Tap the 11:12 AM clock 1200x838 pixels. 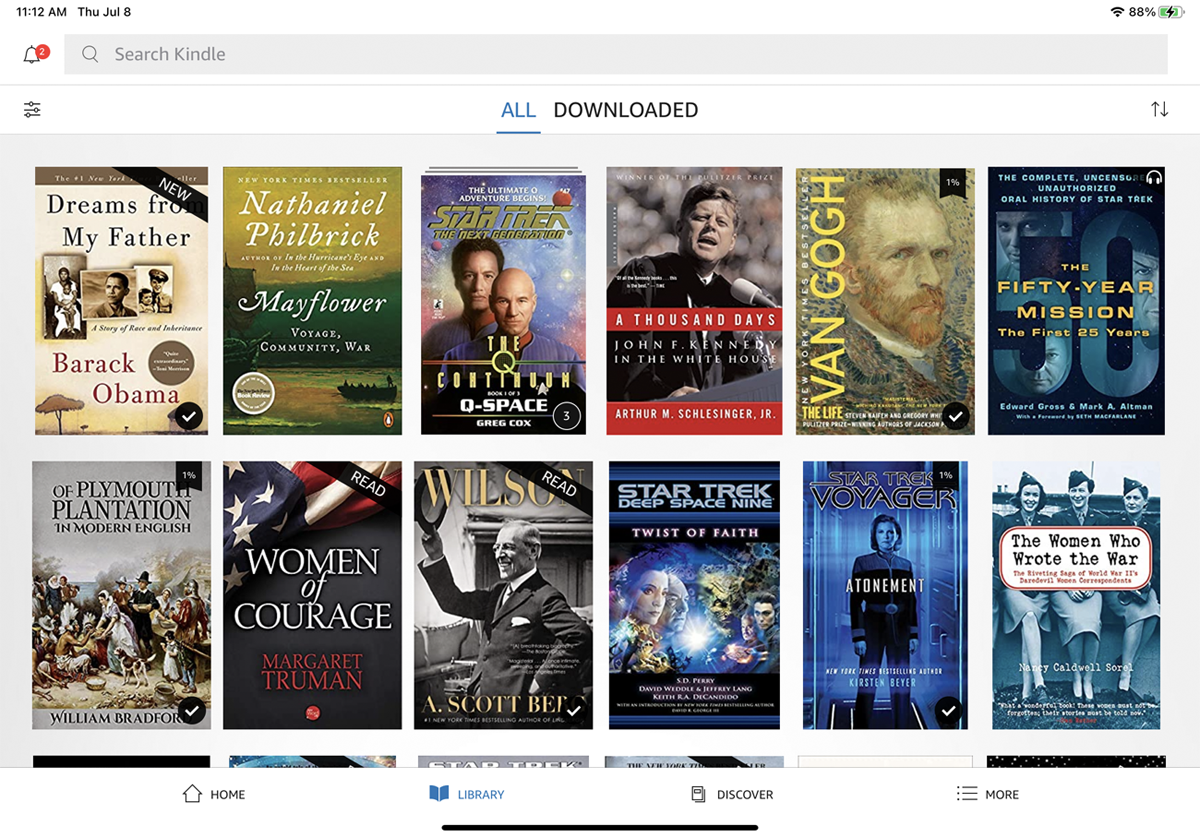point(42,12)
